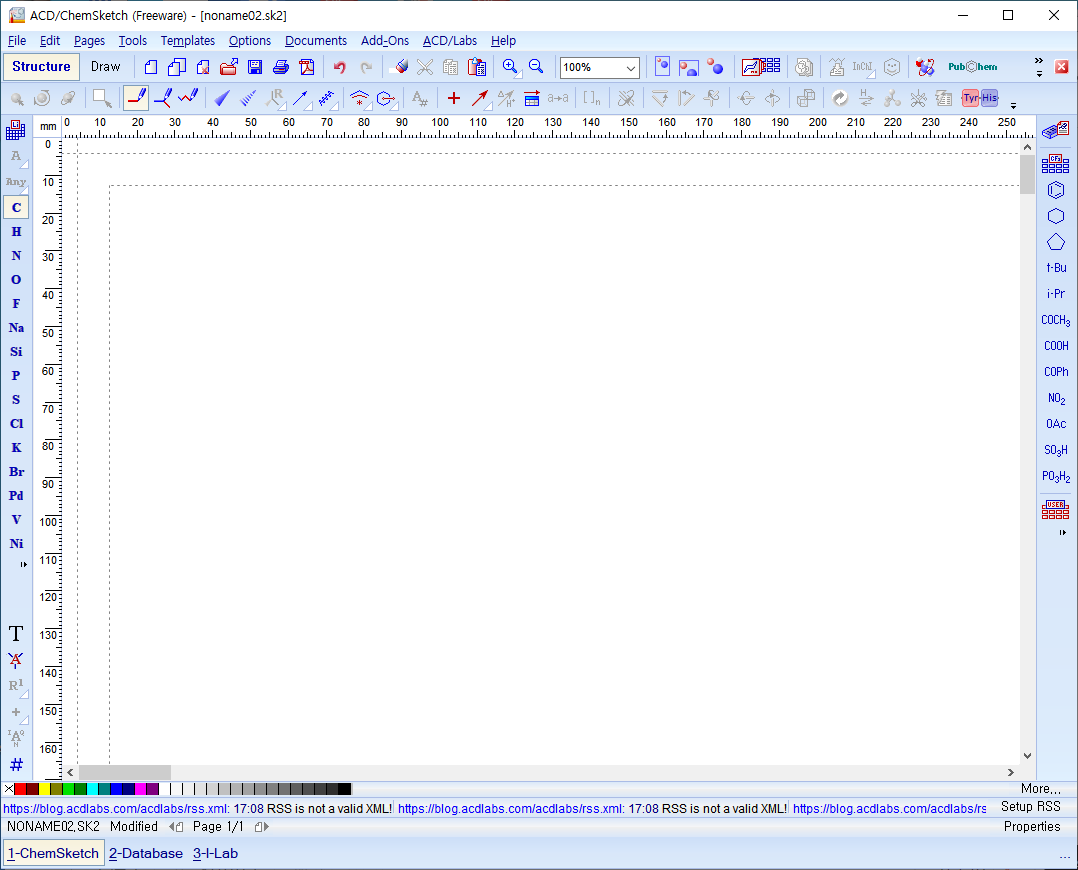The width and height of the screenshot is (1078, 870).
Task: Select Carbon atom button
Action: pyautogui.click(x=16, y=208)
